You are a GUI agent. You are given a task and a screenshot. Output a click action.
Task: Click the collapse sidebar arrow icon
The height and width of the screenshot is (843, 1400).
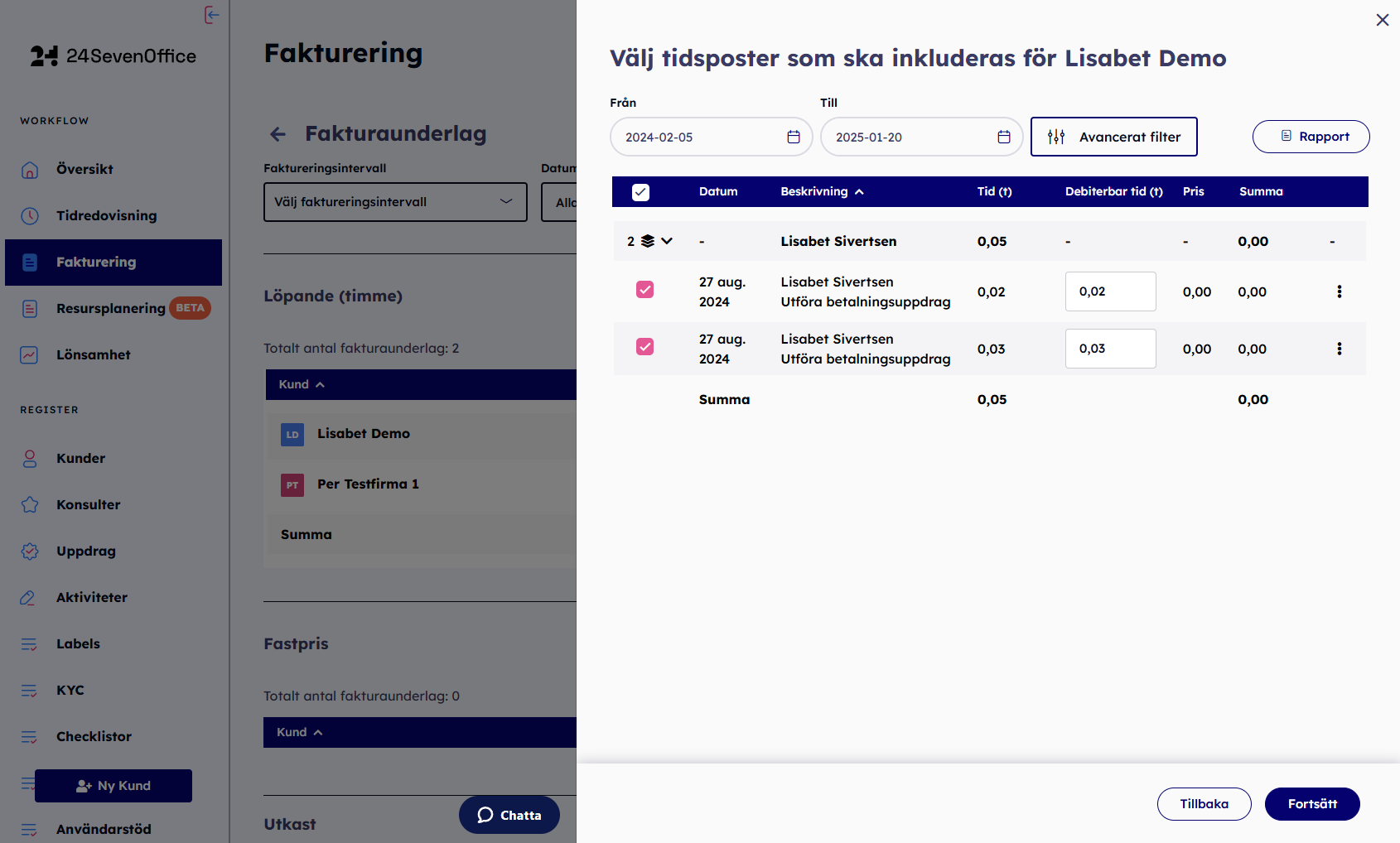[212, 15]
